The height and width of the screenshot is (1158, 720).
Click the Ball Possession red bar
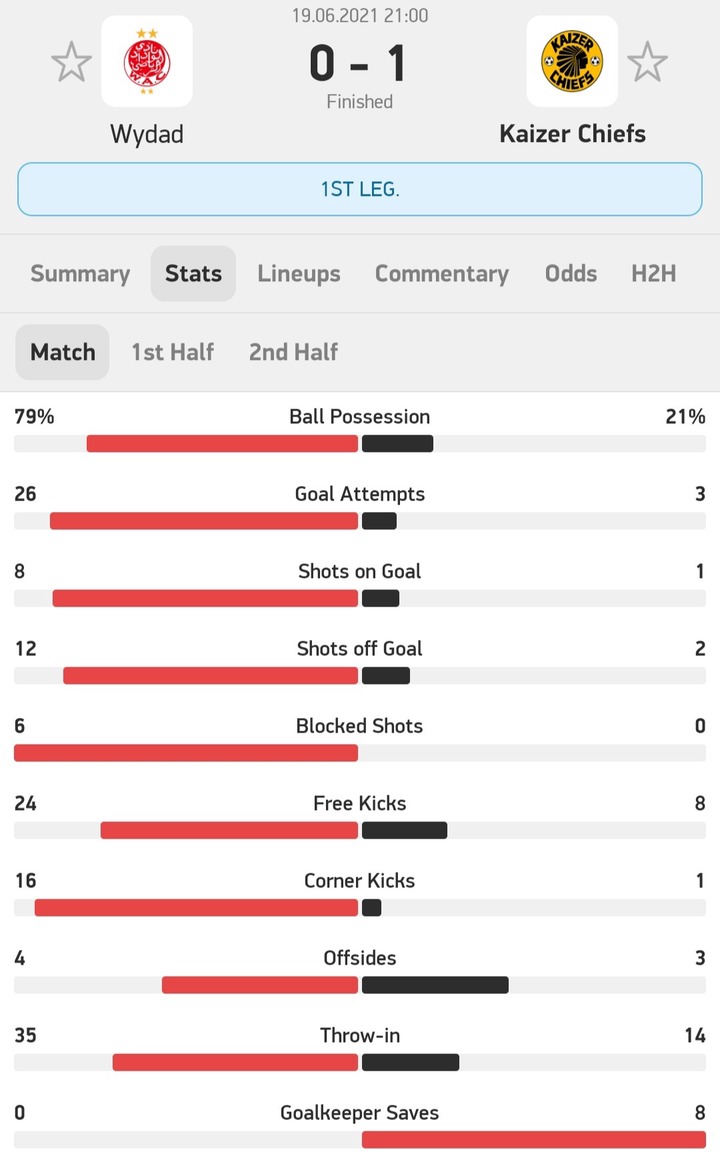(222, 444)
